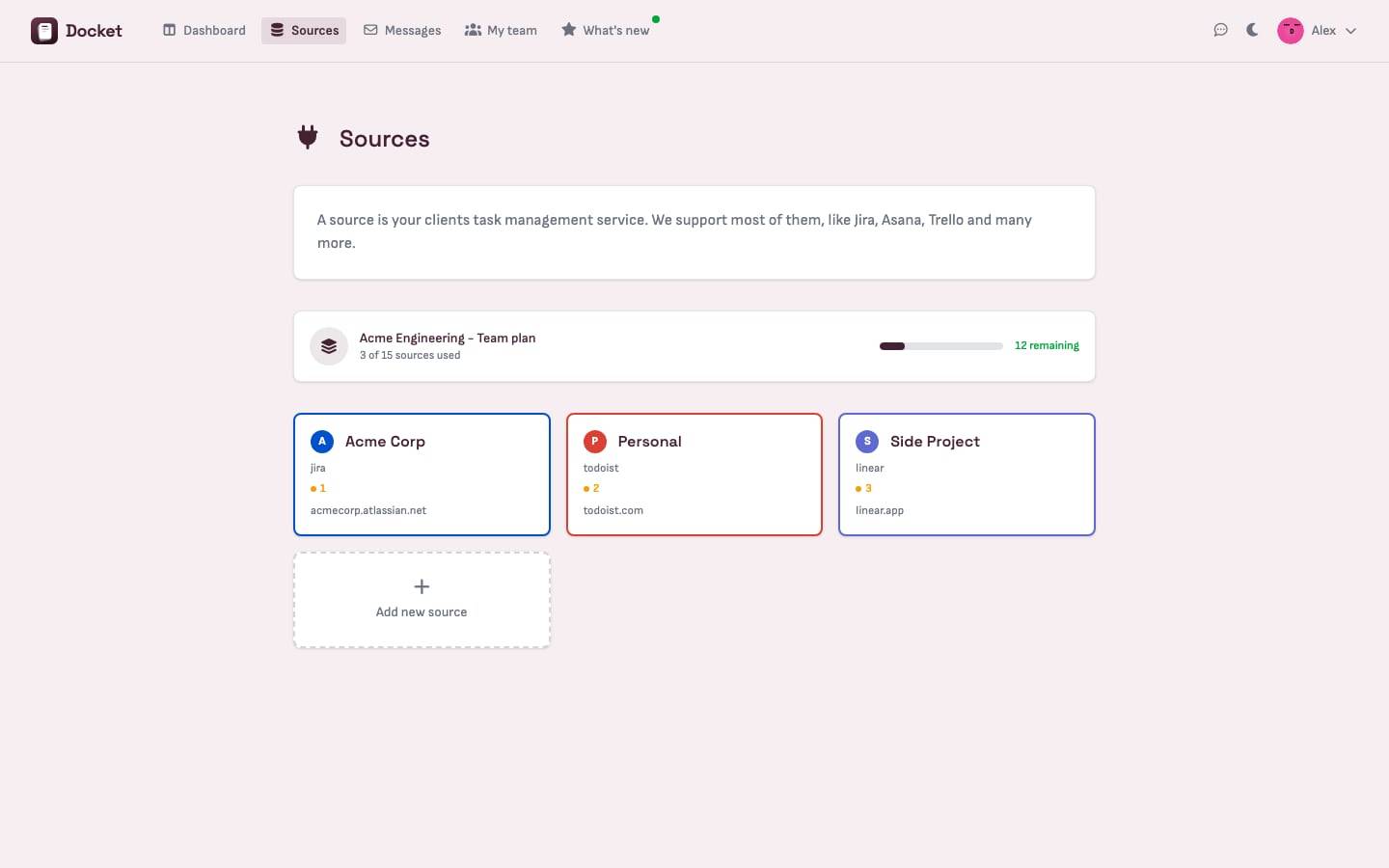Open the Acme Corp source card
Viewport: 1389px width, 868px height.
click(422, 475)
